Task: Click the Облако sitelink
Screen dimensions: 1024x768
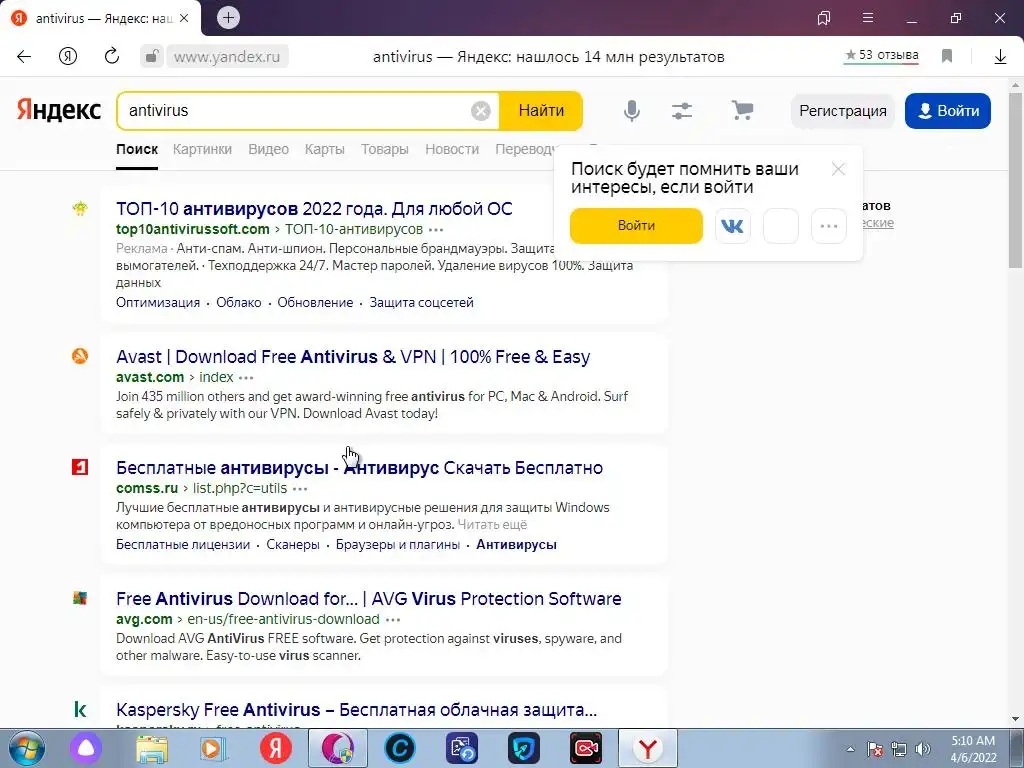Action: [x=239, y=302]
